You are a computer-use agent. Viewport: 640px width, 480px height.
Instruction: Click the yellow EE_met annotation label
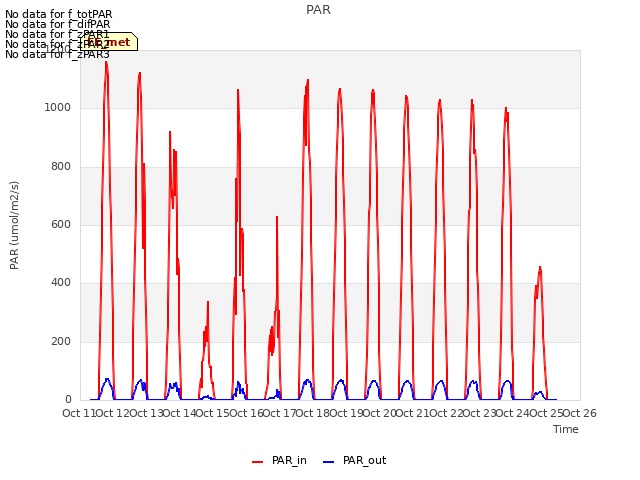click(109, 42)
